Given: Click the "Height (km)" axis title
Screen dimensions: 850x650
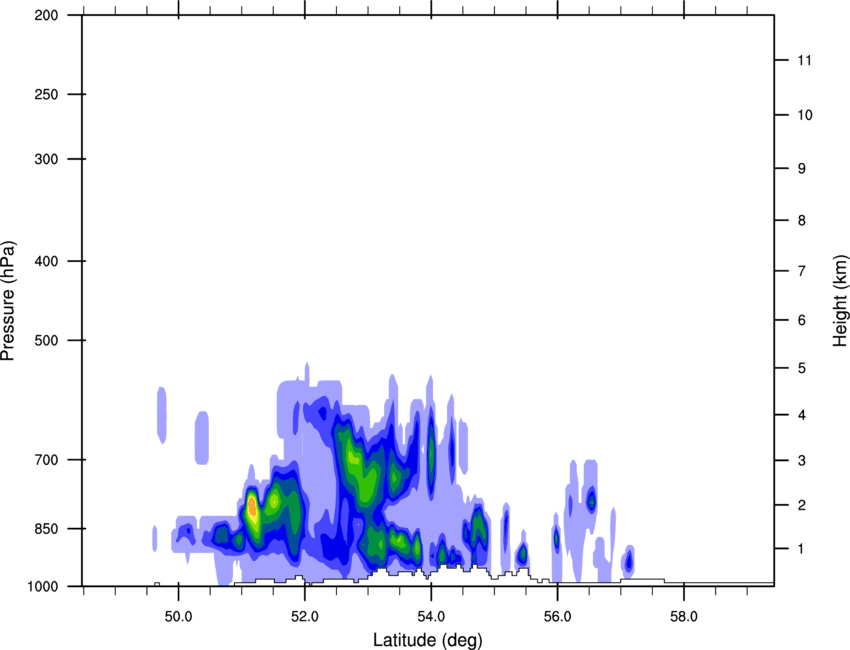Looking at the screenshot, I should (x=839, y=300).
